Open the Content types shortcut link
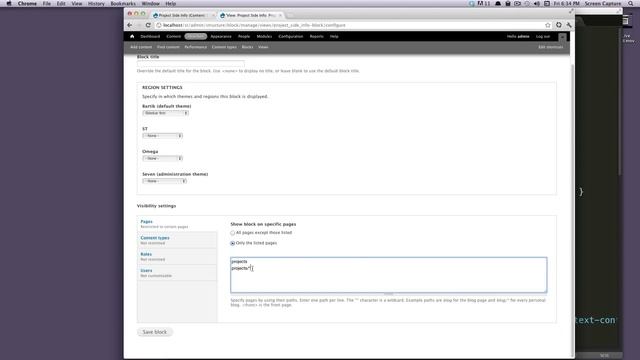 224,47
